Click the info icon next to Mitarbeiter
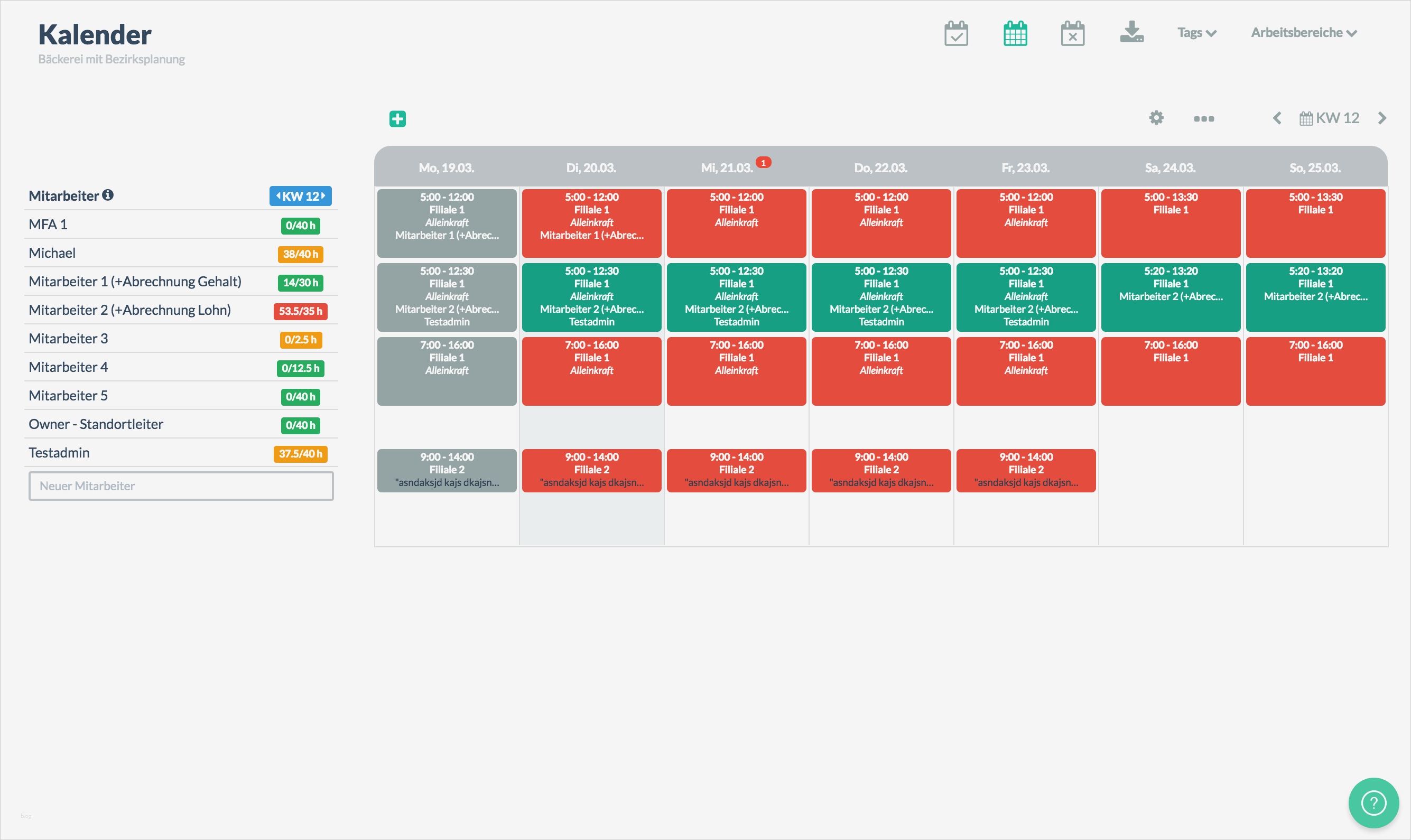 tap(108, 195)
